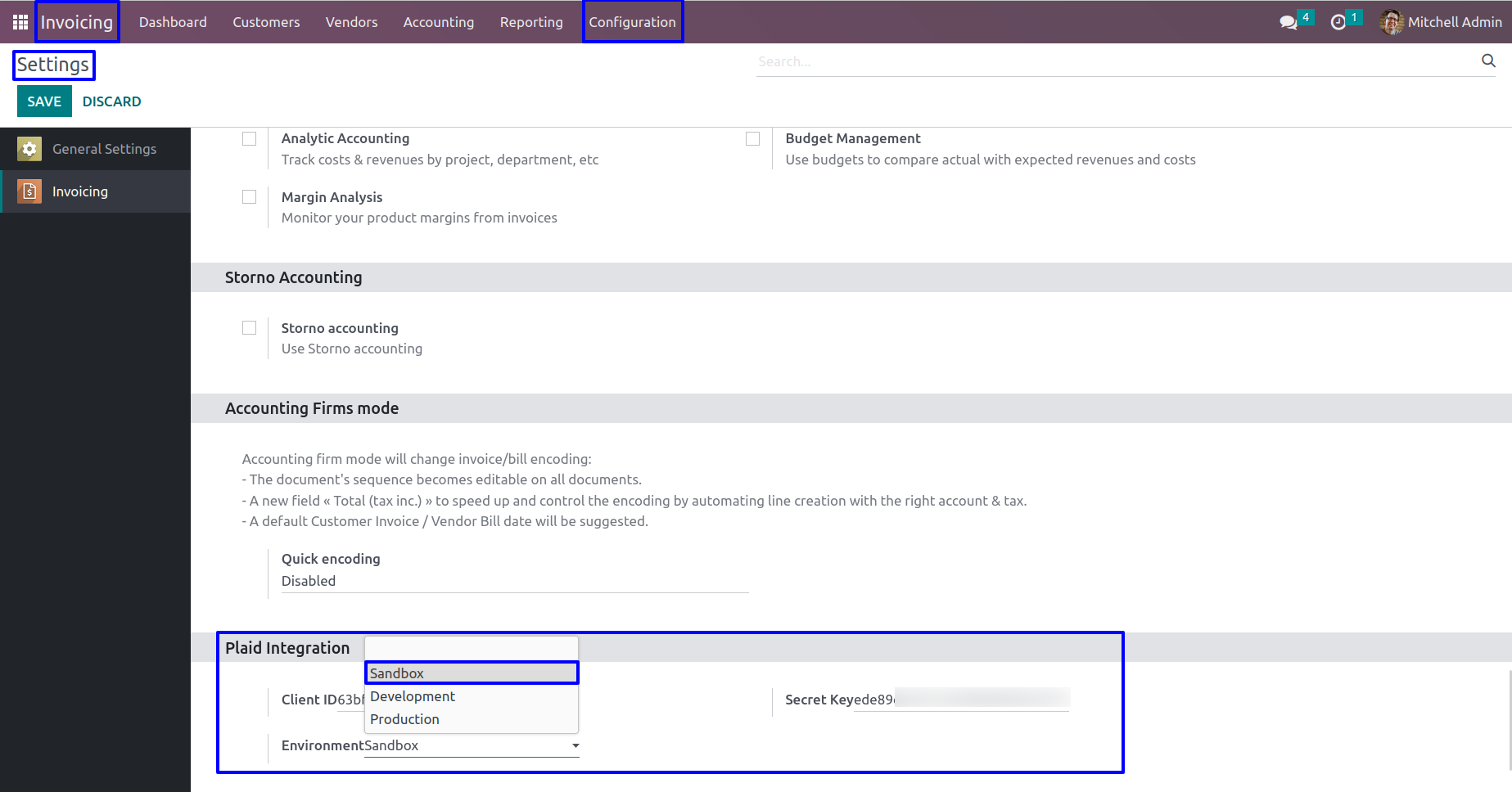Open the Vendors menu
This screenshot has width=1512, height=792.
coord(351,22)
